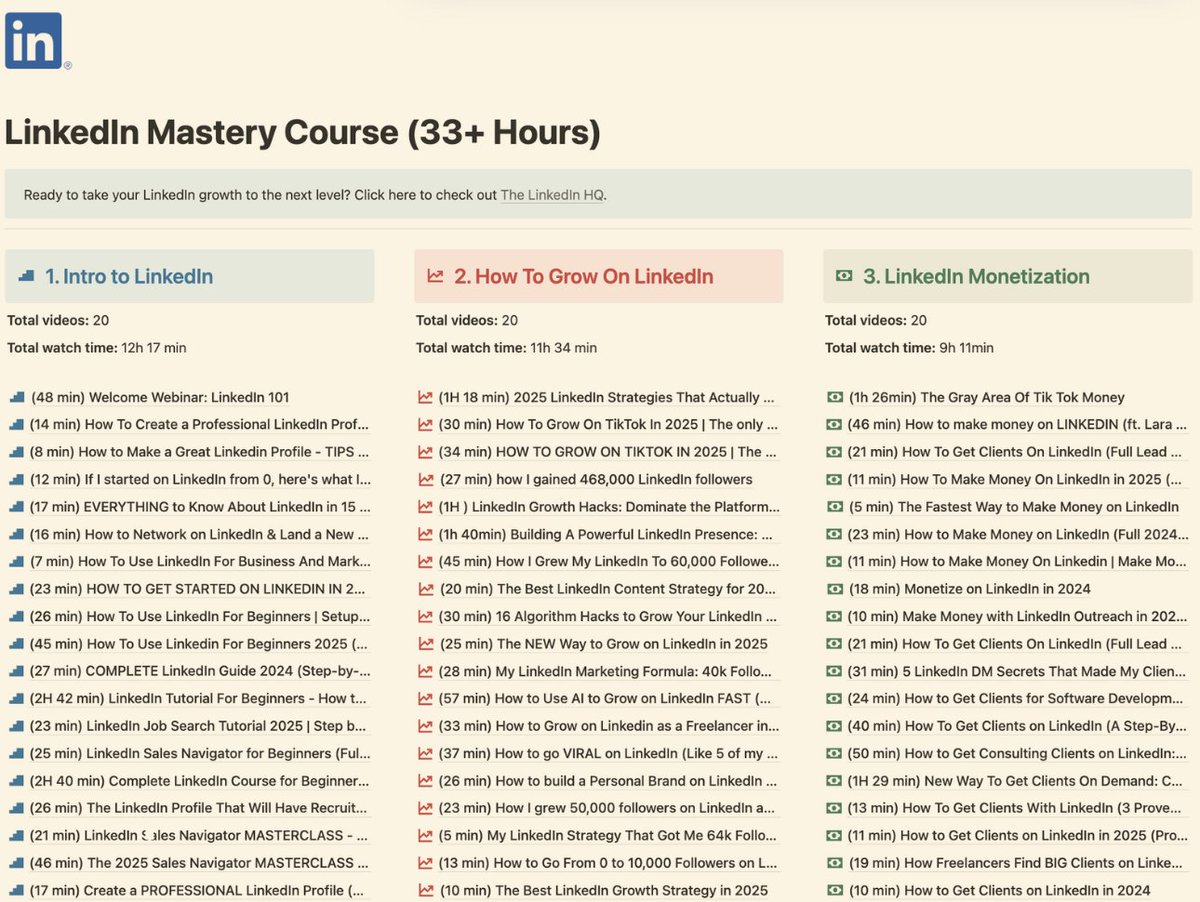Open the 3. LinkedIn Monetization heading
The height and width of the screenshot is (902, 1200).
pyautogui.click(x=977, y=276)
